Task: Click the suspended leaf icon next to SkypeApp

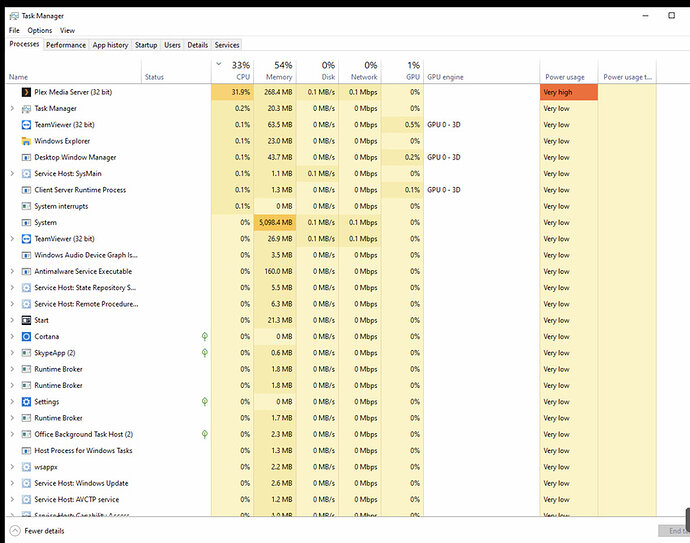Action: pyautogui.click(x=205, y=352)
